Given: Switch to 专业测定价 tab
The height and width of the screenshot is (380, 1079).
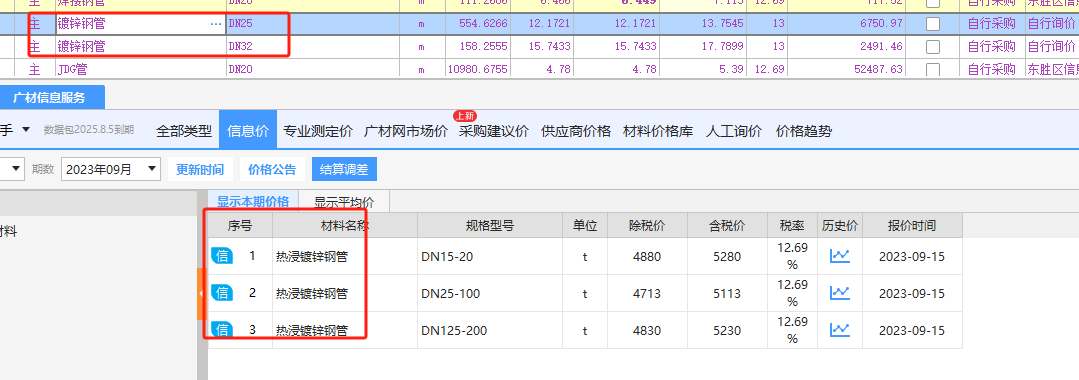Looking at the screenshot, I should pos(318,131).
